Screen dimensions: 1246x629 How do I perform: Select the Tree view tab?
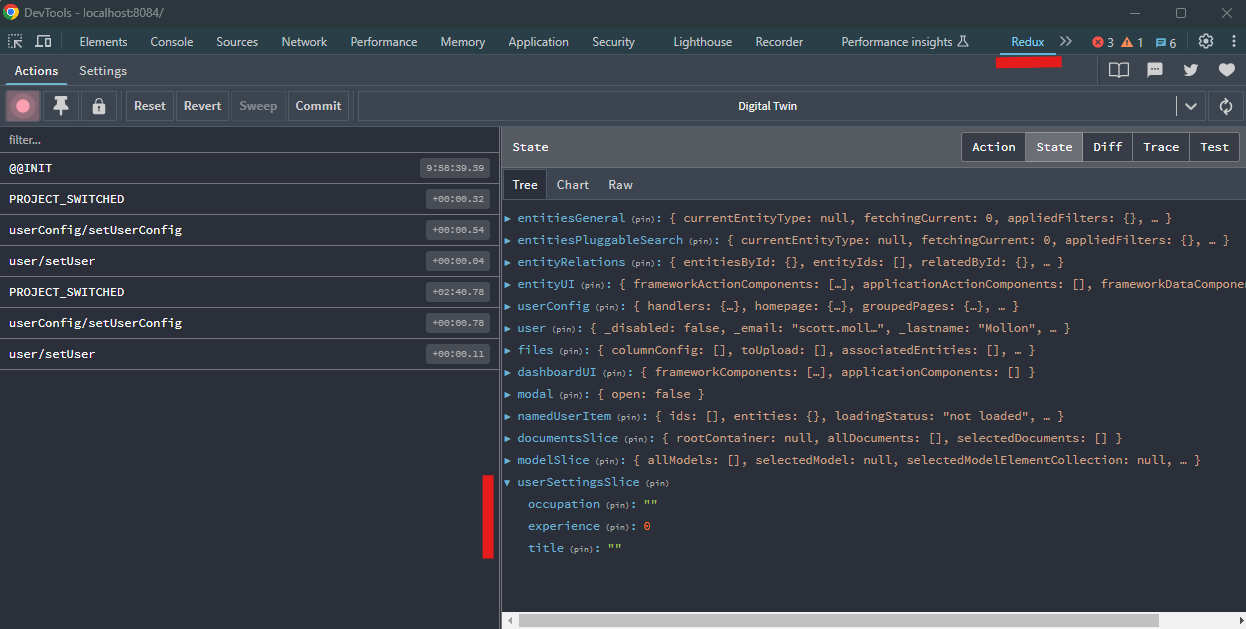[525, 184]
